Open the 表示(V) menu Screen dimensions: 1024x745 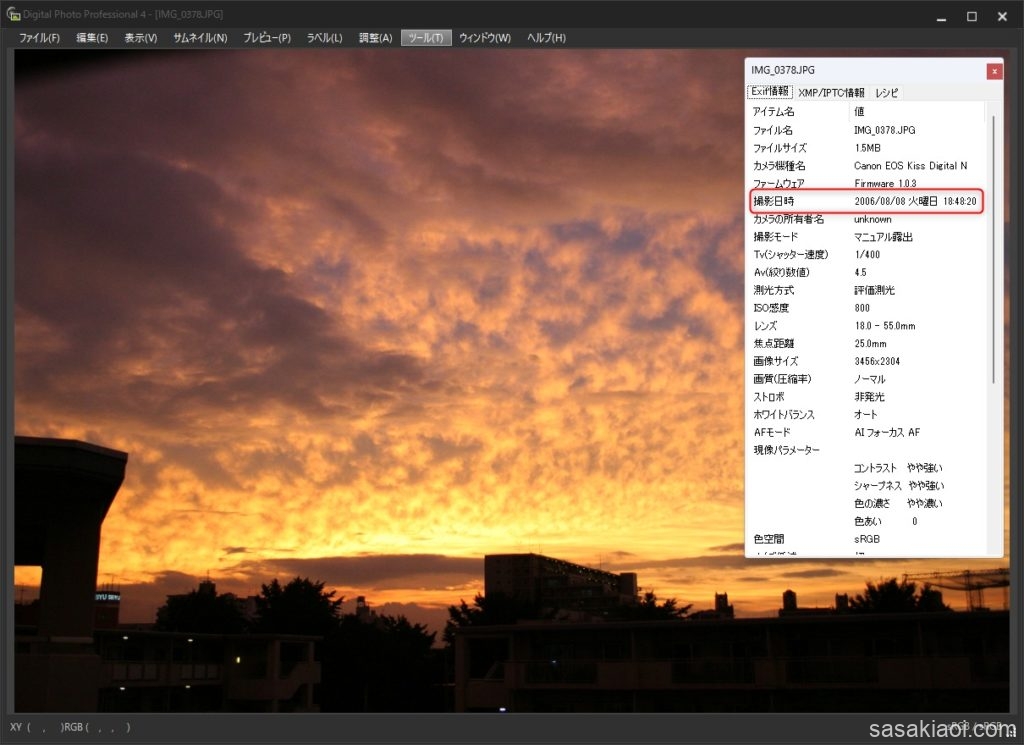click(140, 38)
